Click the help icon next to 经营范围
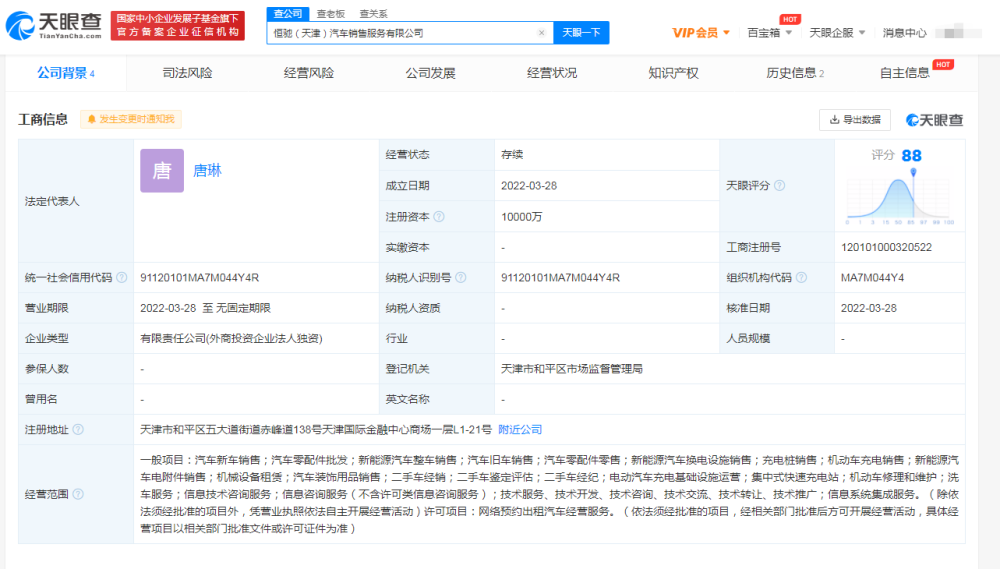 (78, 494)
